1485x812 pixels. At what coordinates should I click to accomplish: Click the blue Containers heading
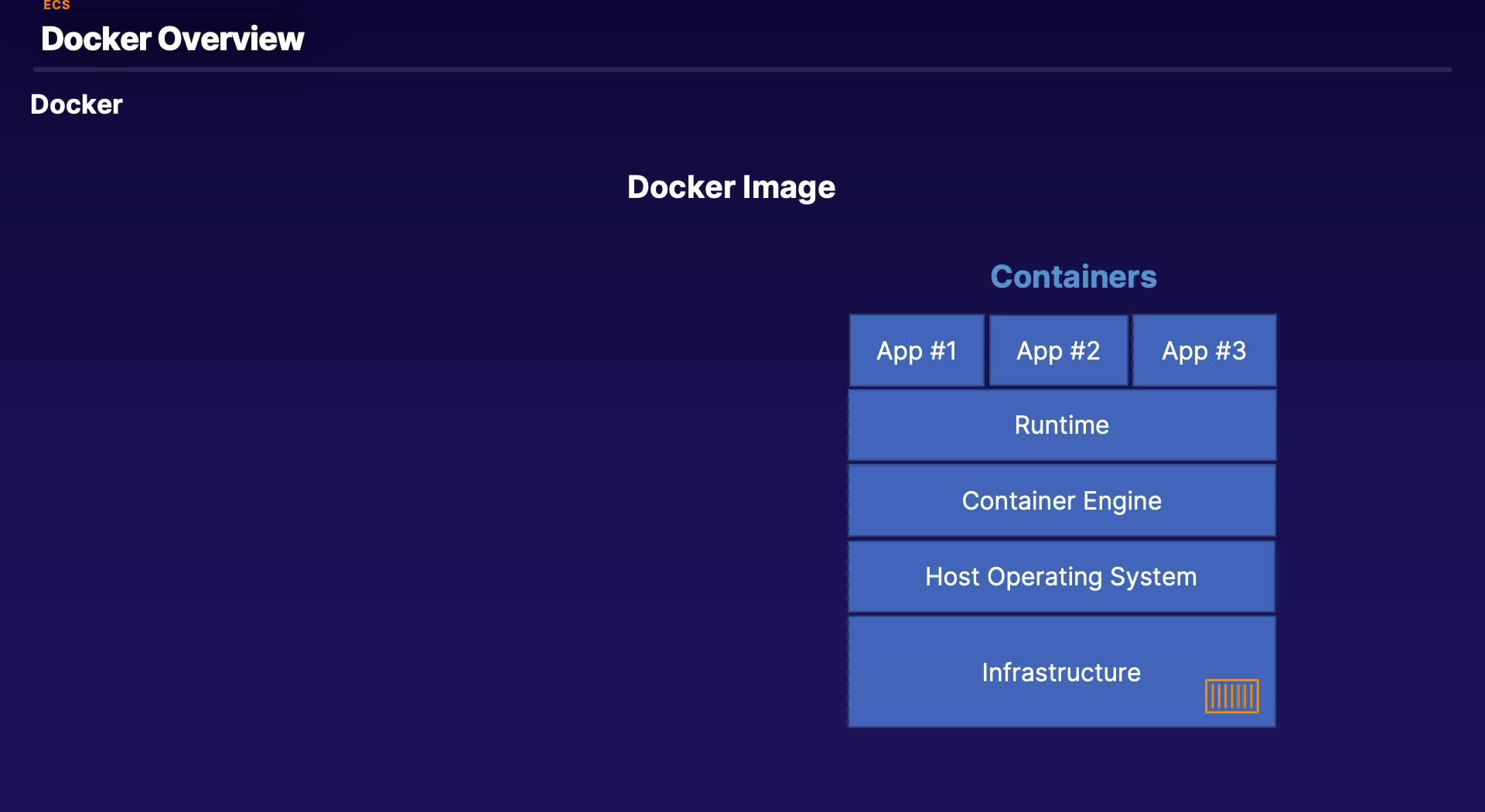1074,277
